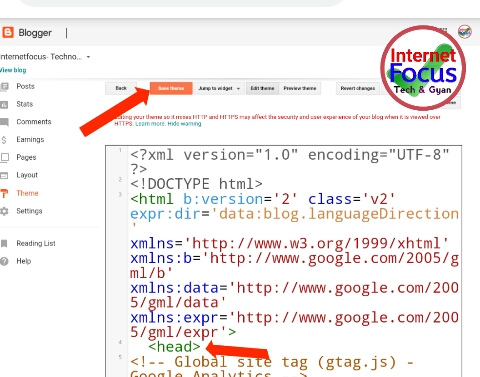Open the user profile avatar
The image size is (480, 377).
click(465, 32)
